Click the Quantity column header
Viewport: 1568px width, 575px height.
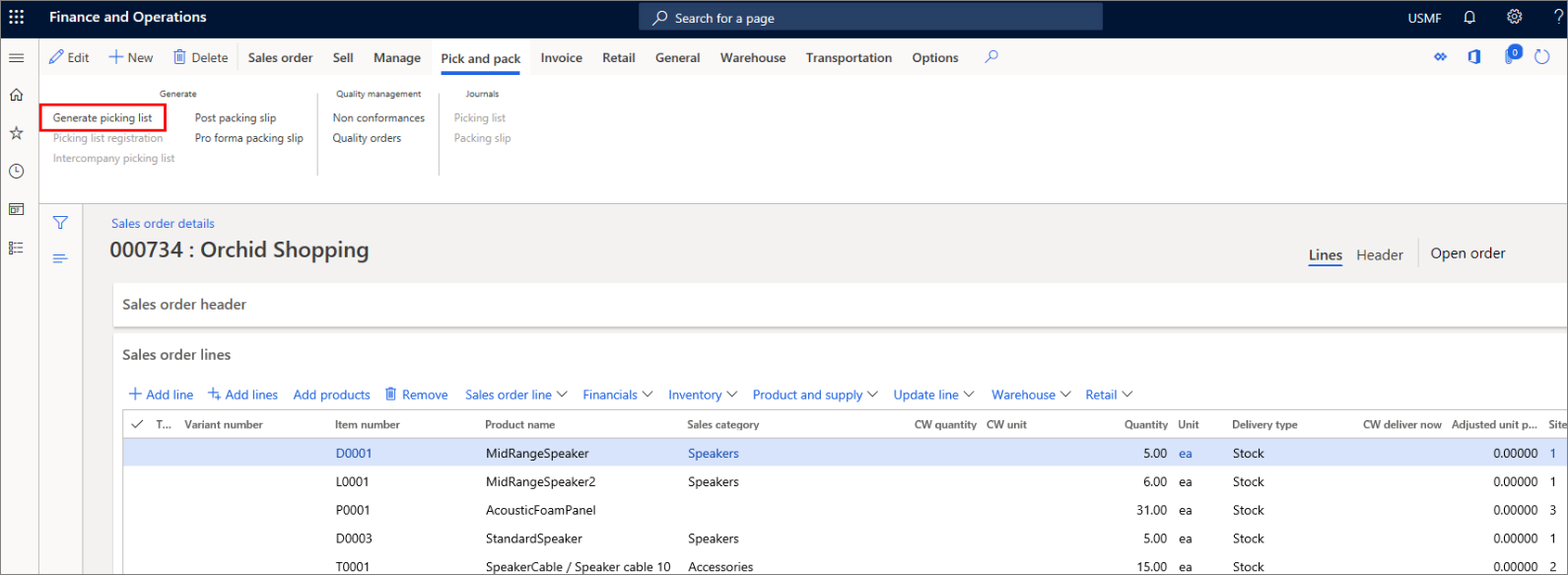(1146, 425)
